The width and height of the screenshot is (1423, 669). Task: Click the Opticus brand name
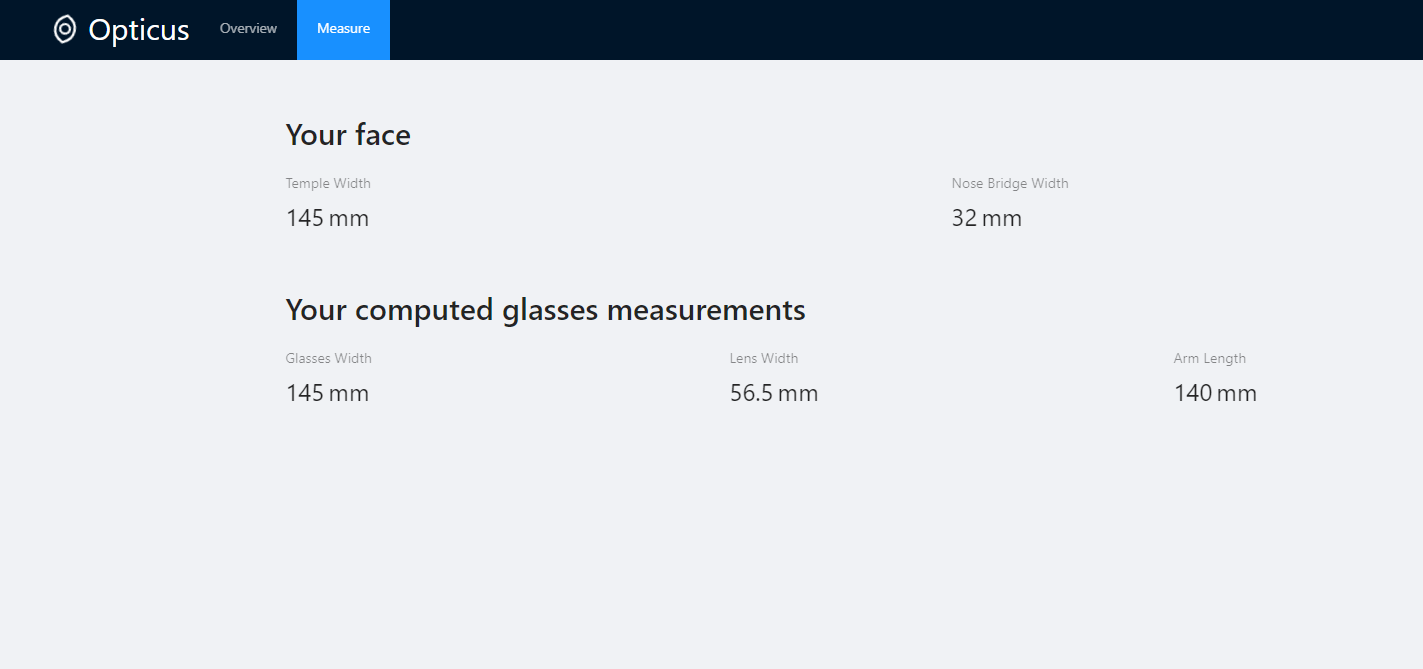[139, 30]
